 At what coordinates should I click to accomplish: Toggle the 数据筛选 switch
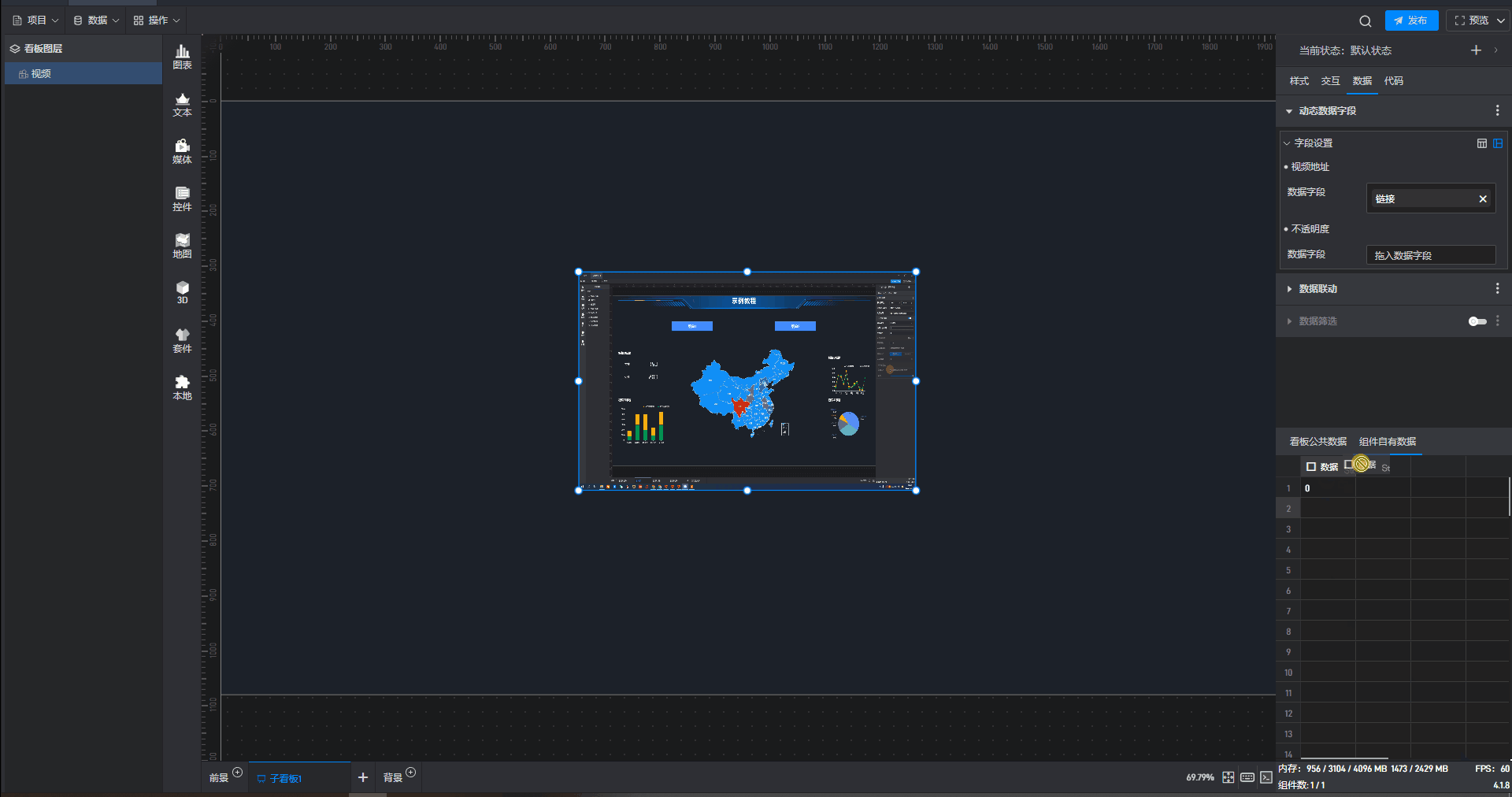tap(1477, 321)
